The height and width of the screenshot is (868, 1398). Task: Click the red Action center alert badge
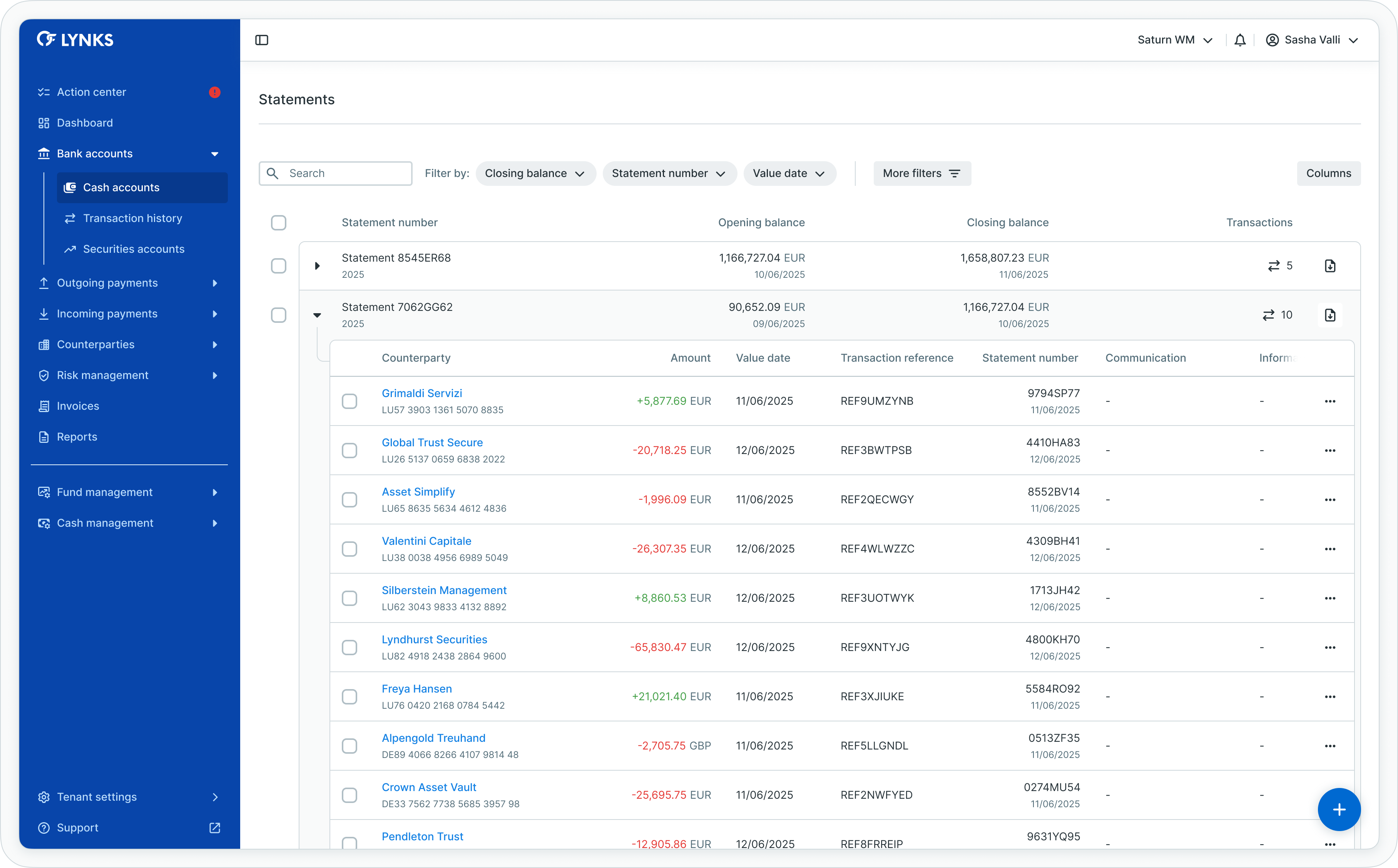tap(215, 92)
